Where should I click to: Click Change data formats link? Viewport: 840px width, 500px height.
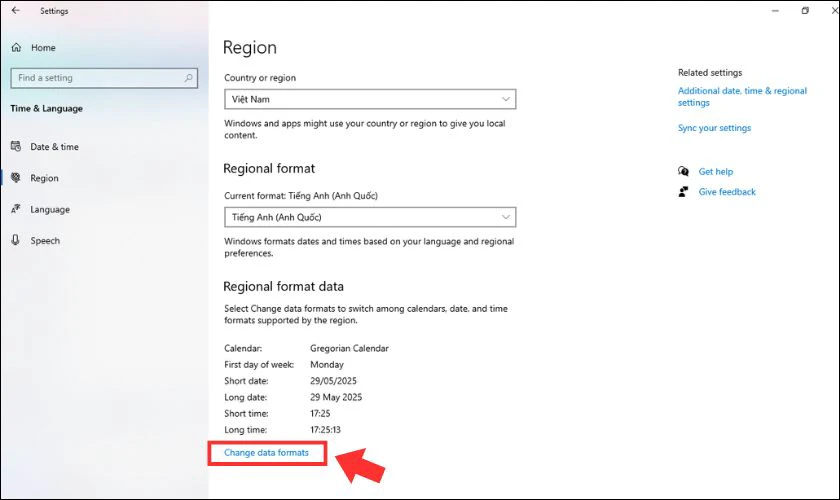[x=266, y=453]
